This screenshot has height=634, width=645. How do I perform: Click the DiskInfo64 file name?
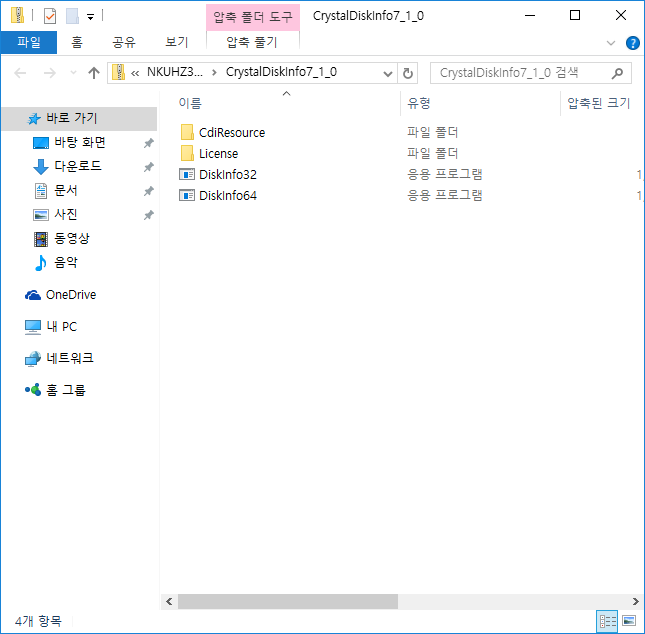228,195
